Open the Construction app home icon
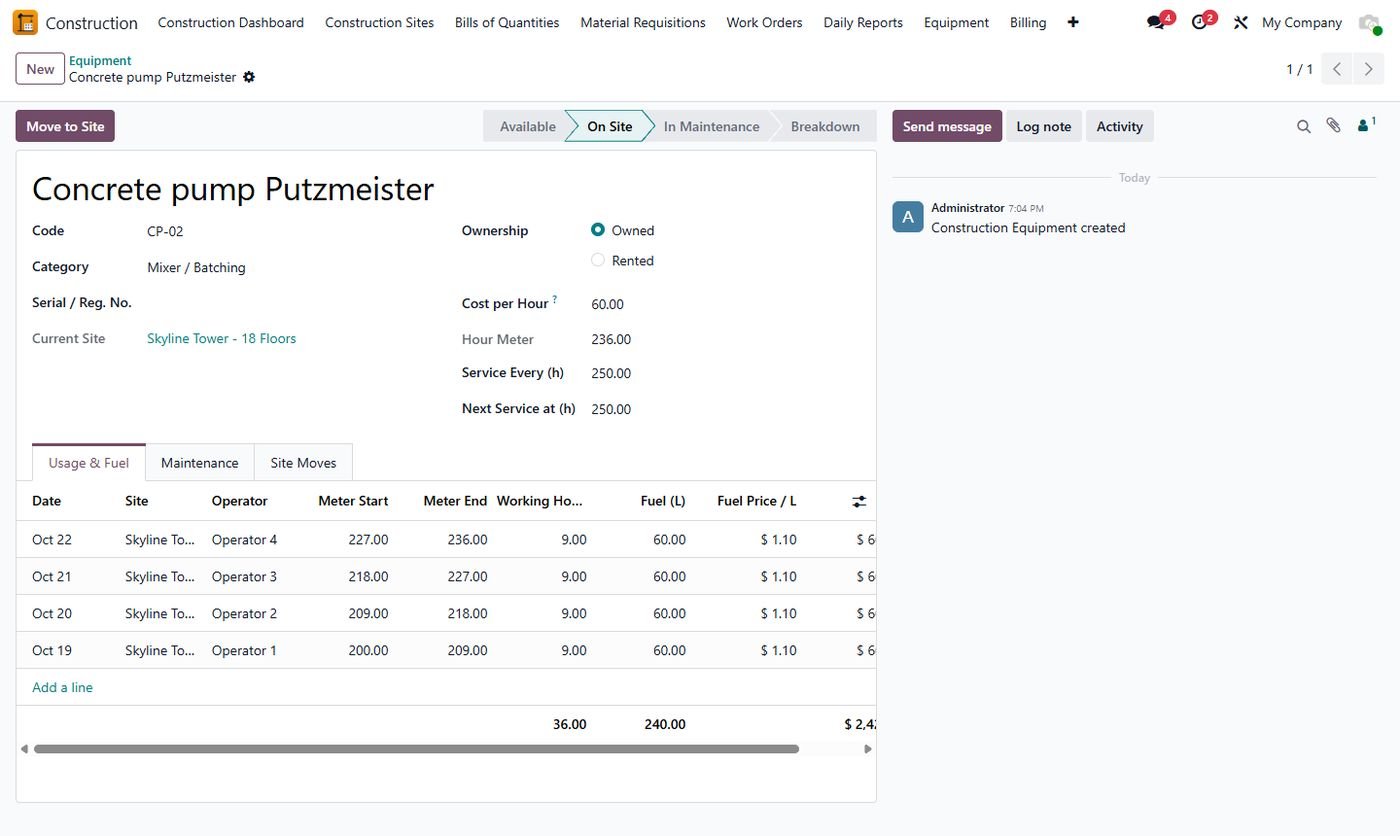Screen dimensions: 1400x836 click(25, 22)
